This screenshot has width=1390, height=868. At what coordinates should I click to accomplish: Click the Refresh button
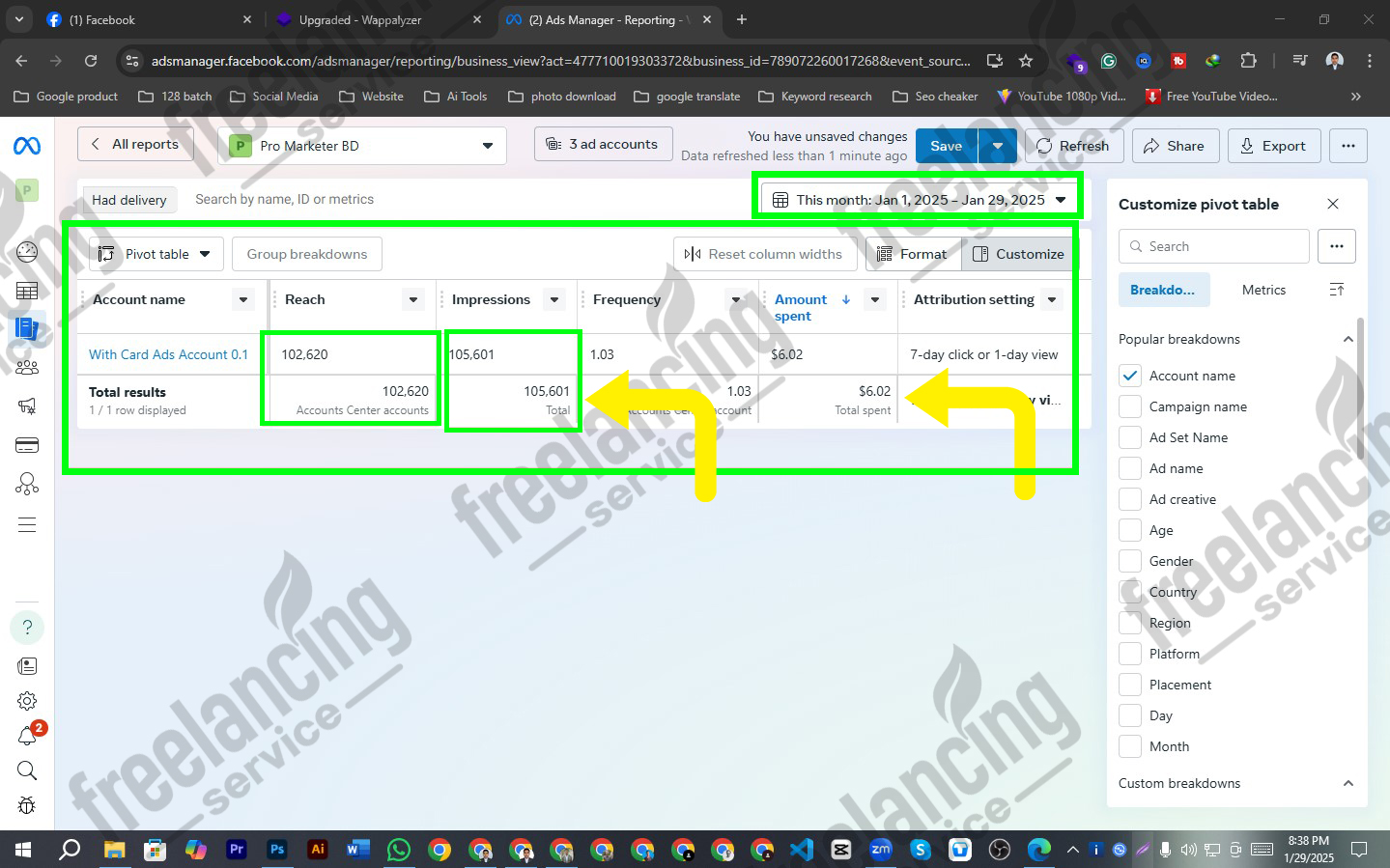(x=1073, y=146)
